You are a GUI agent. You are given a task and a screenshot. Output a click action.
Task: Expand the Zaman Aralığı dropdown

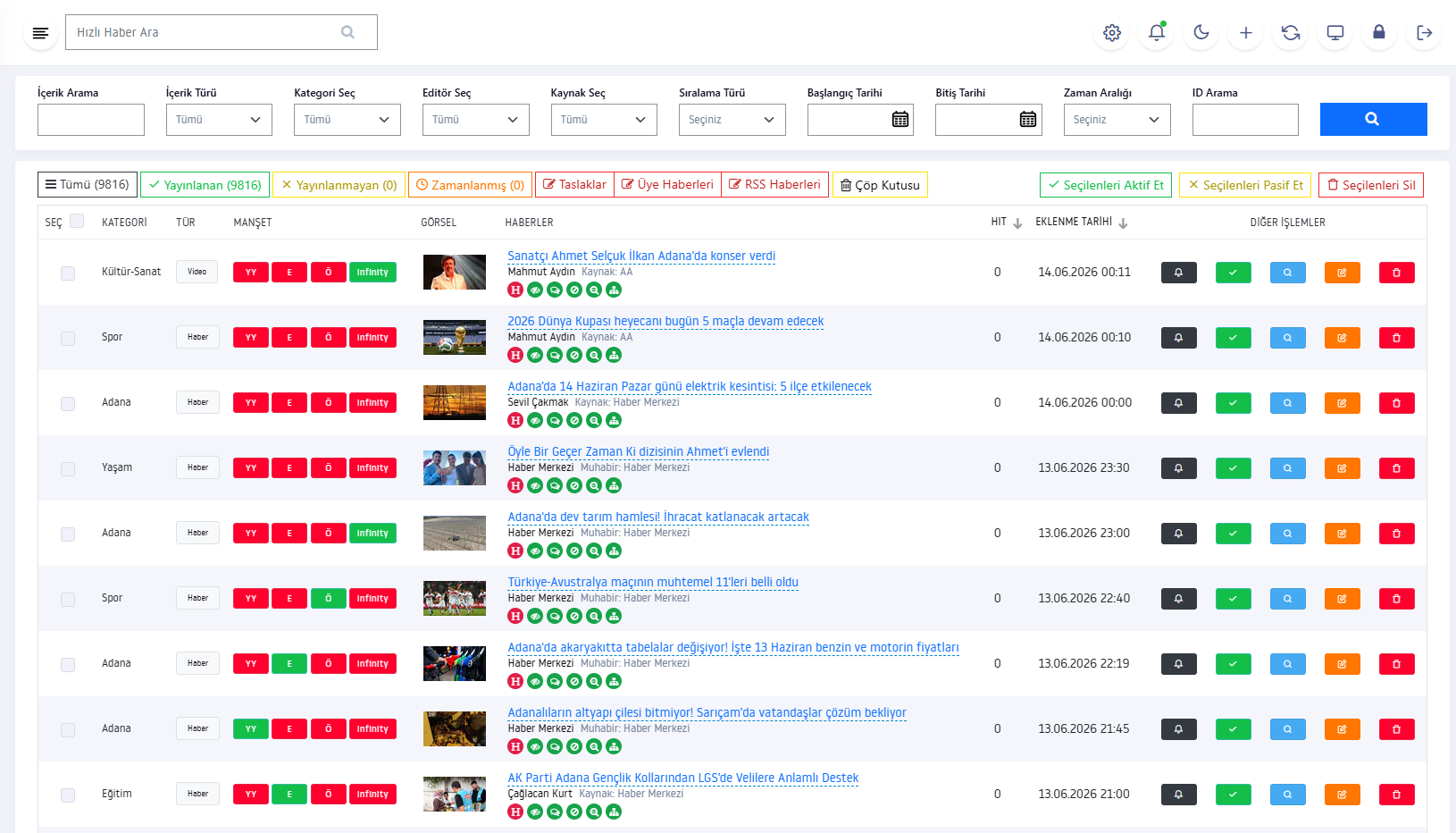tap(1117, 120)
